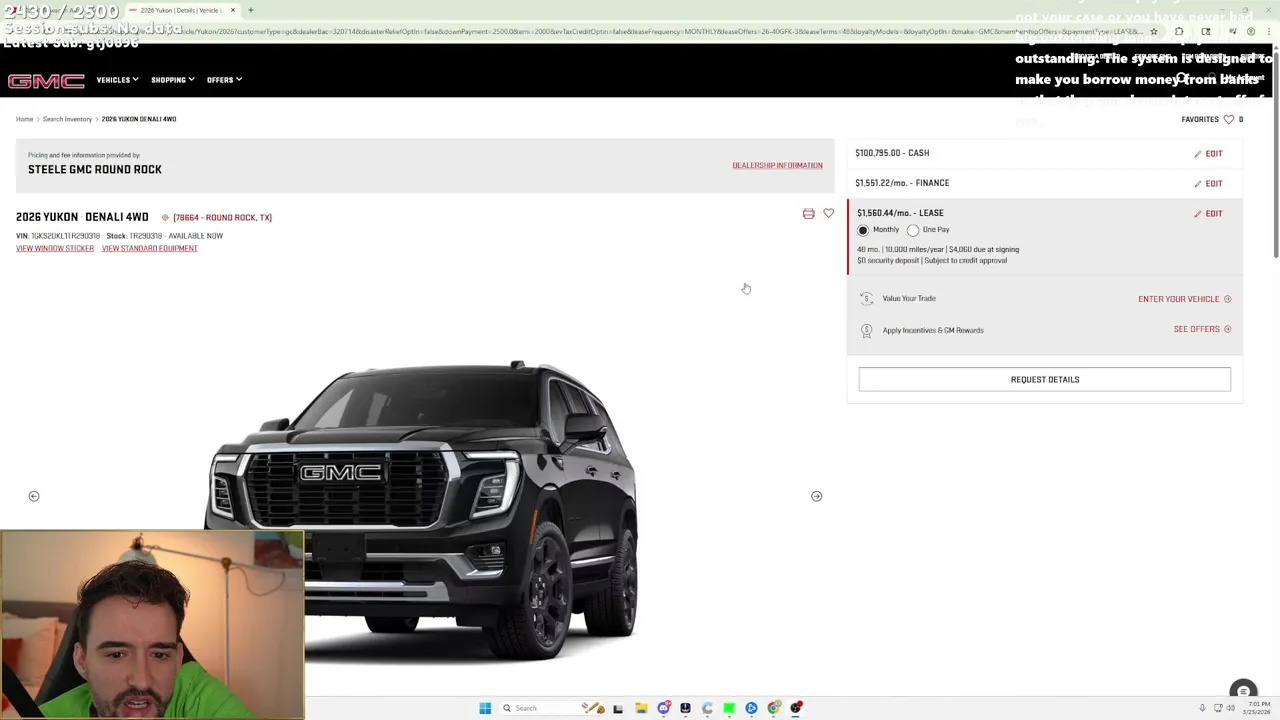Click See Offers link

click(x=1202, y=329)
